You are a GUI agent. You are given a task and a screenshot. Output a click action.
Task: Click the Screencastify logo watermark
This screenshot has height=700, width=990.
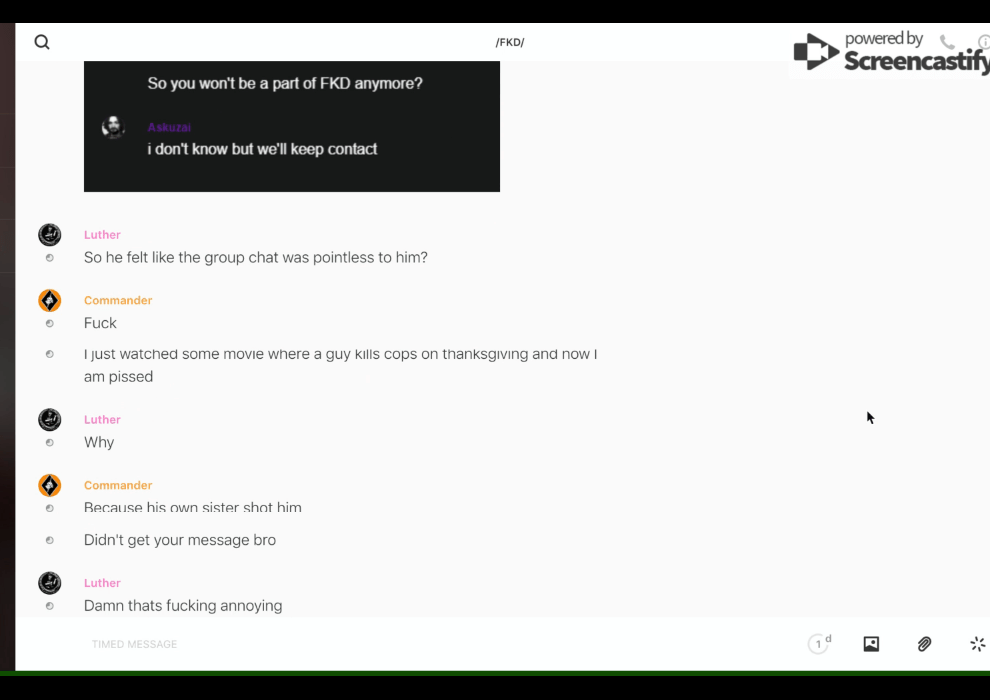click(890, 53)
